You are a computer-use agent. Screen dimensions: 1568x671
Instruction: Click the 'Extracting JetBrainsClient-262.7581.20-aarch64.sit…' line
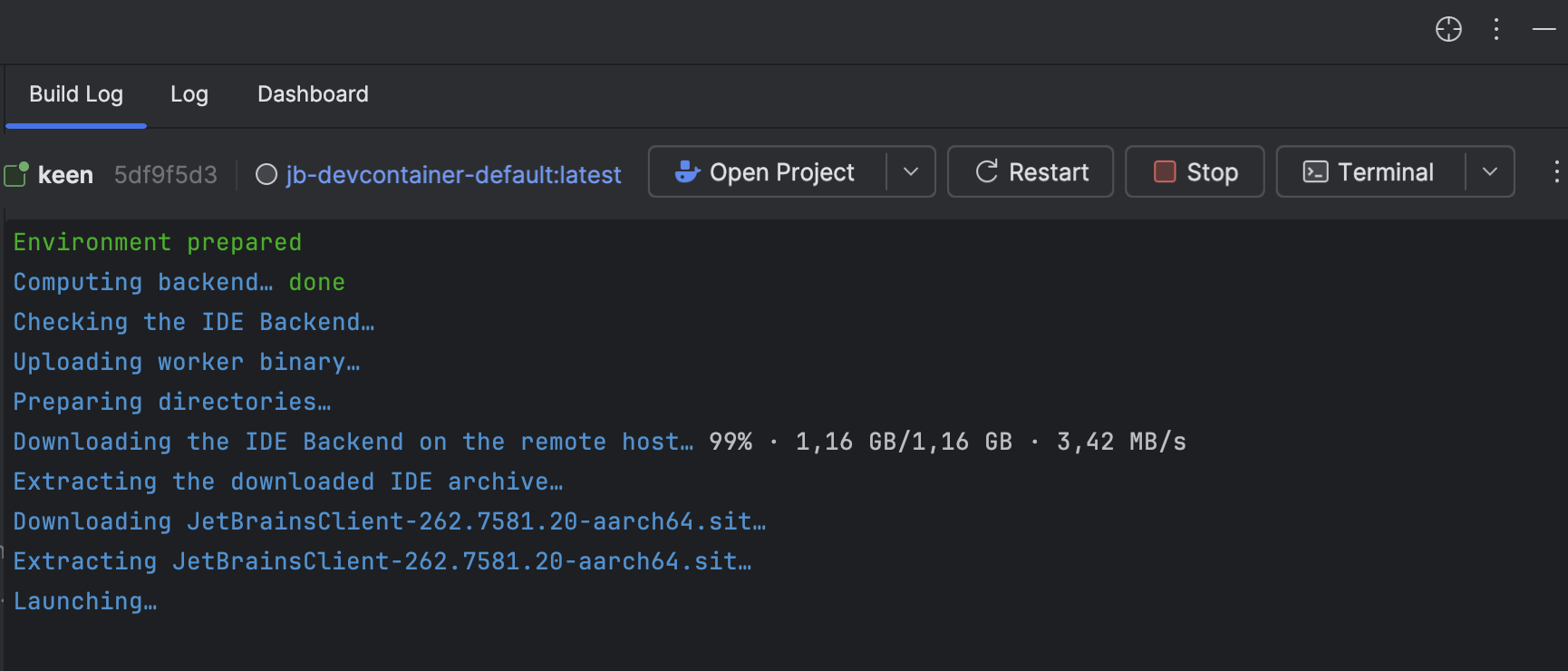382,561
